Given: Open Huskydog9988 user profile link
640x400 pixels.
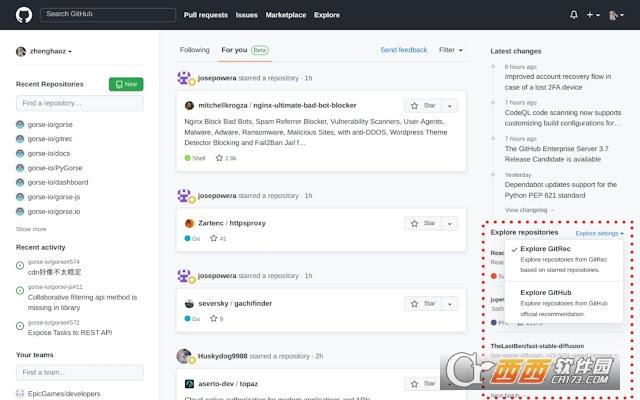Looking at the screenshot, I should (x=222, y=356).
